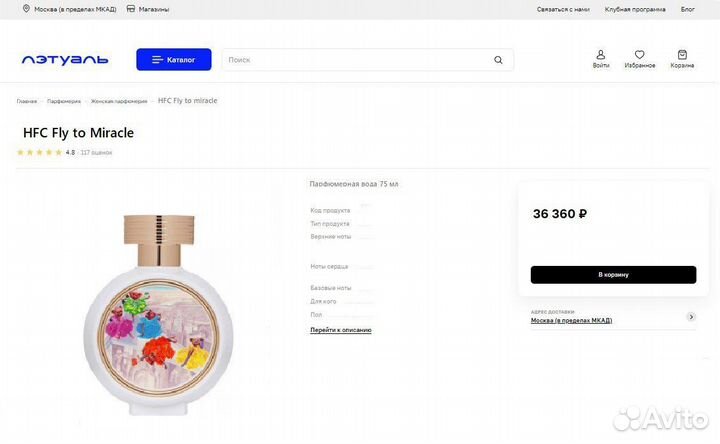
Task: Click the Парфюмерная вода 75 мл text
Action: 354,184
